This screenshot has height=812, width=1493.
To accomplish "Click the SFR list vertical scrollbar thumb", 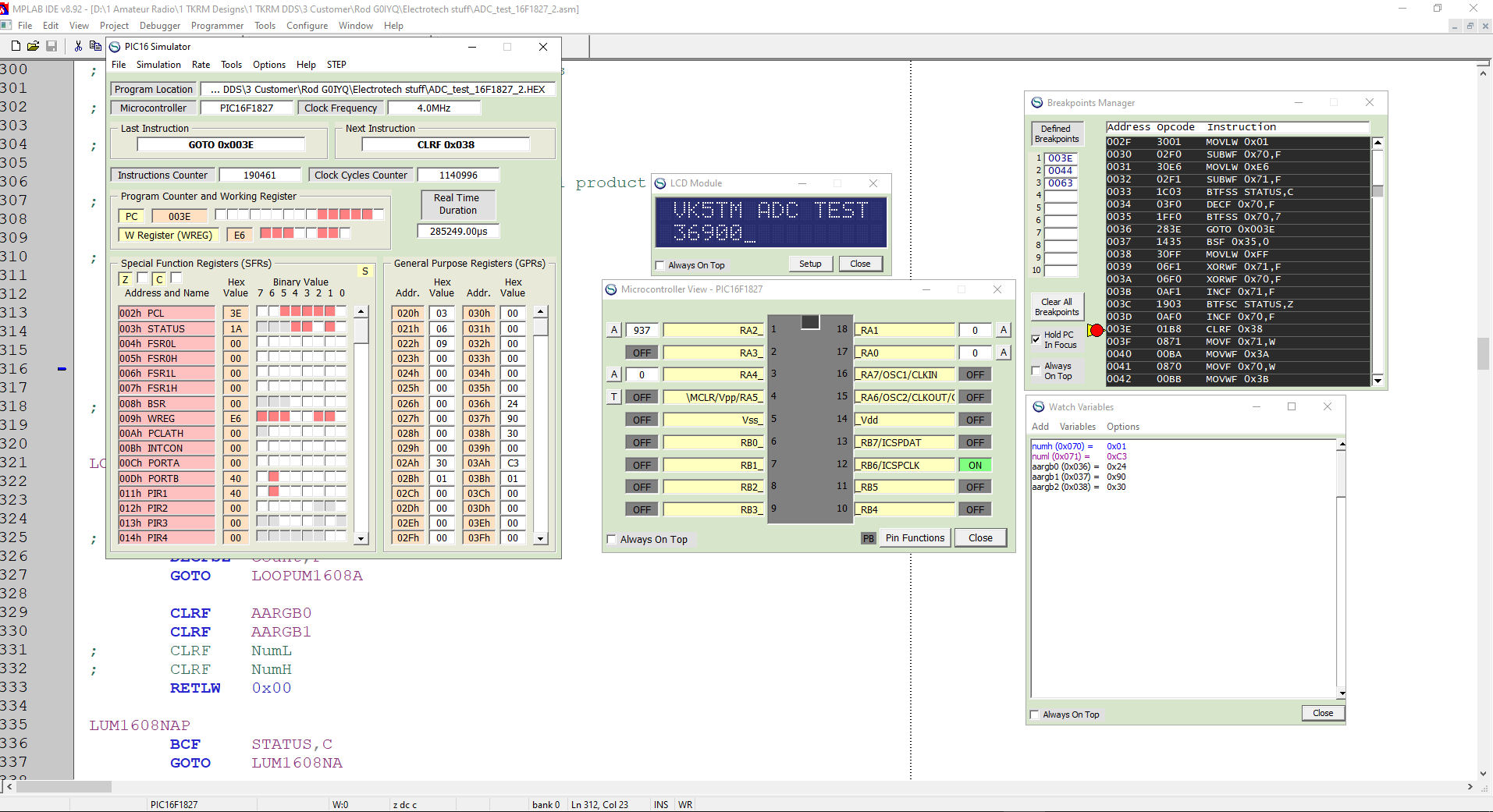I will (361, 331).
